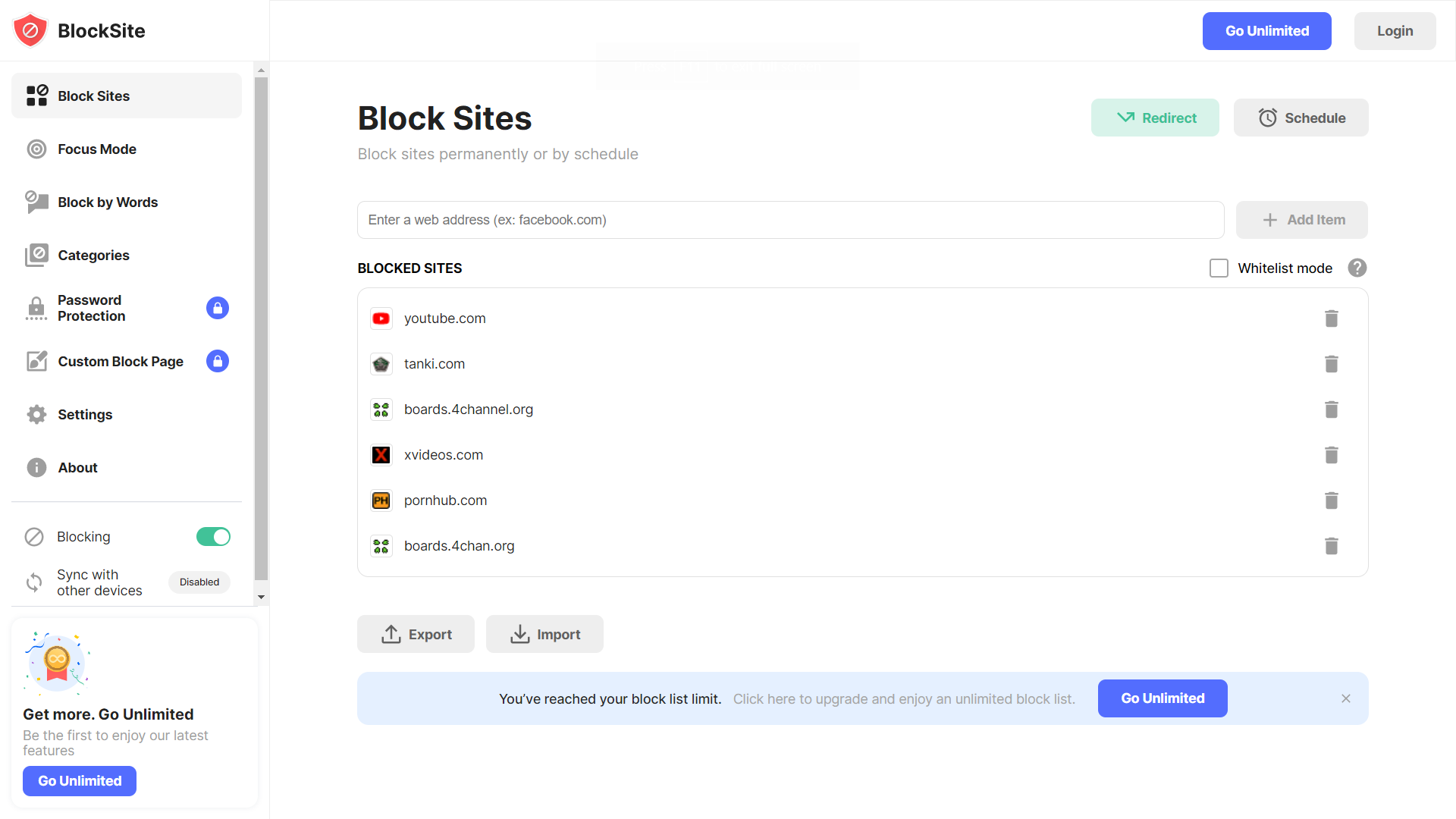Enable the Whitelist mode checkbox
Screen dimensions: 1456x819
tap(1219, 268)
